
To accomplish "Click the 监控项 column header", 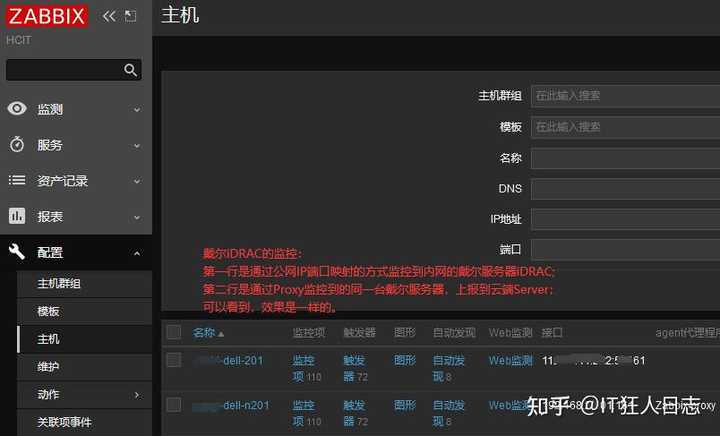I will coord(309,333).
